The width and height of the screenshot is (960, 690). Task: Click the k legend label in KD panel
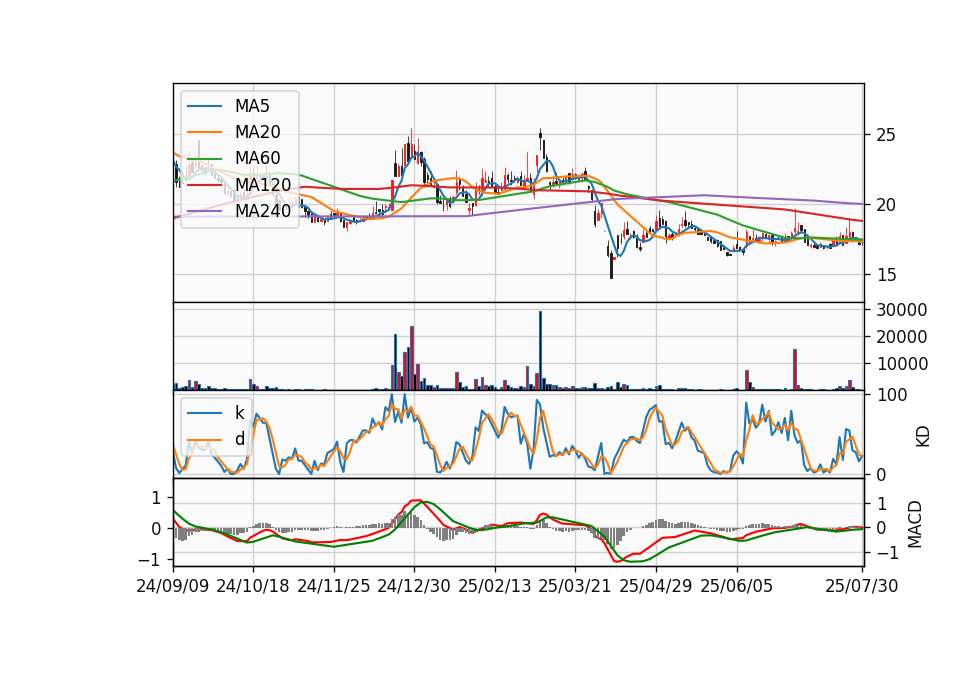click(239, 413)
